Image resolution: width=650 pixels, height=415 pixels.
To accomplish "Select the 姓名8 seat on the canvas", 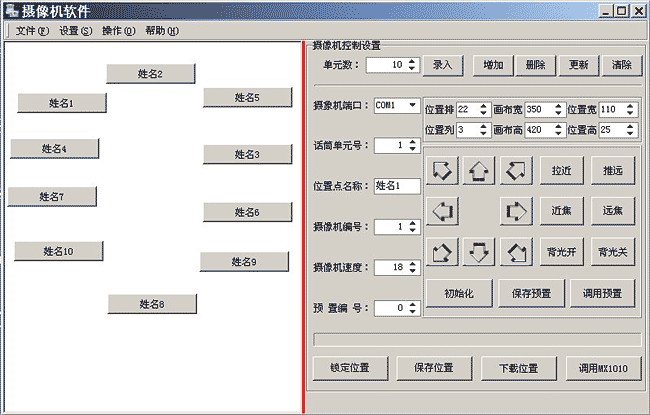I will [152, 304].
